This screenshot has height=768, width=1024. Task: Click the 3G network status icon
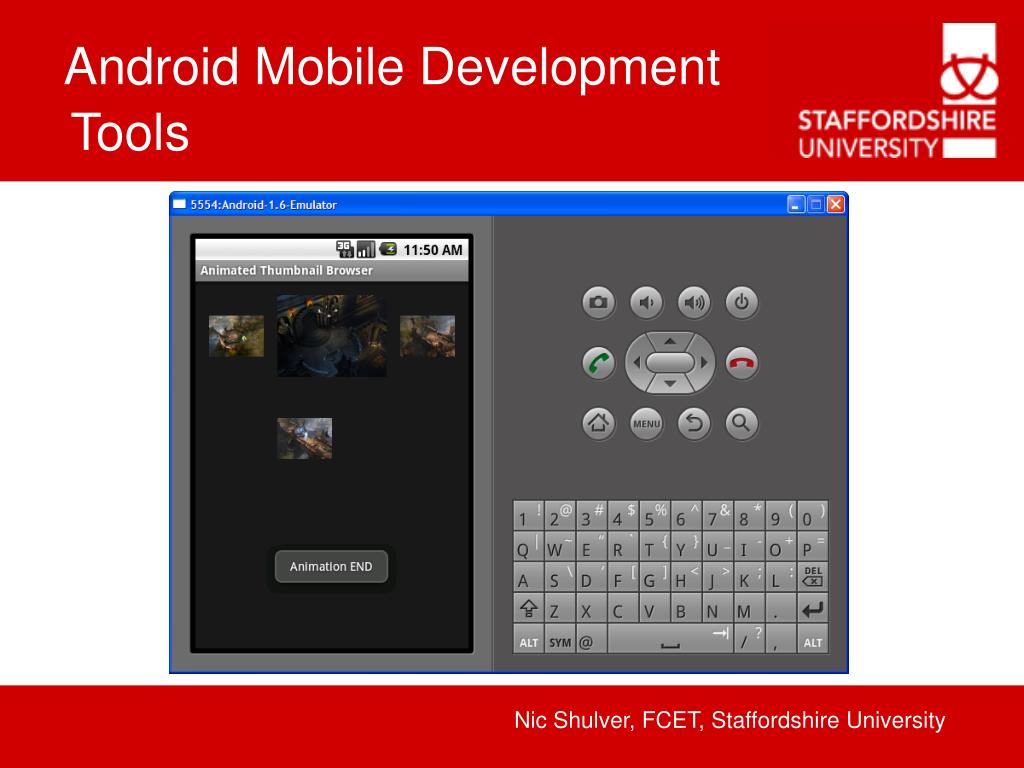(344, 249)
